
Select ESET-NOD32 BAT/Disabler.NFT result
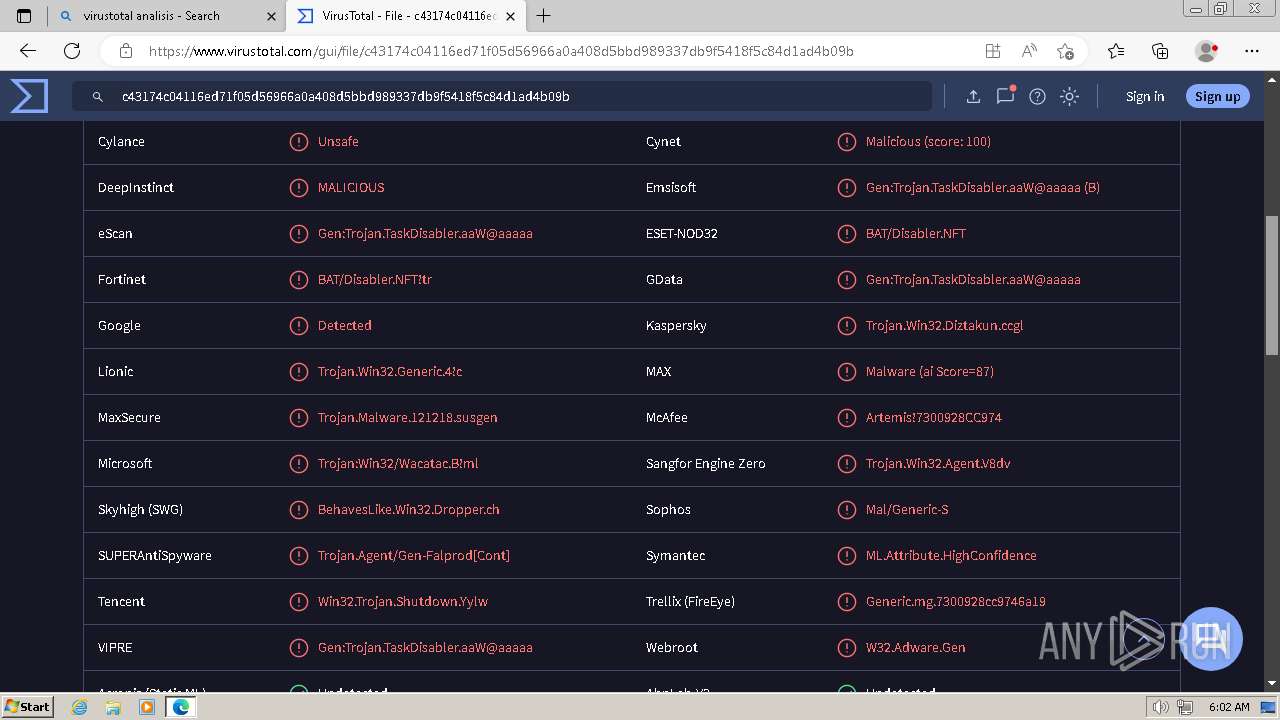916,233
